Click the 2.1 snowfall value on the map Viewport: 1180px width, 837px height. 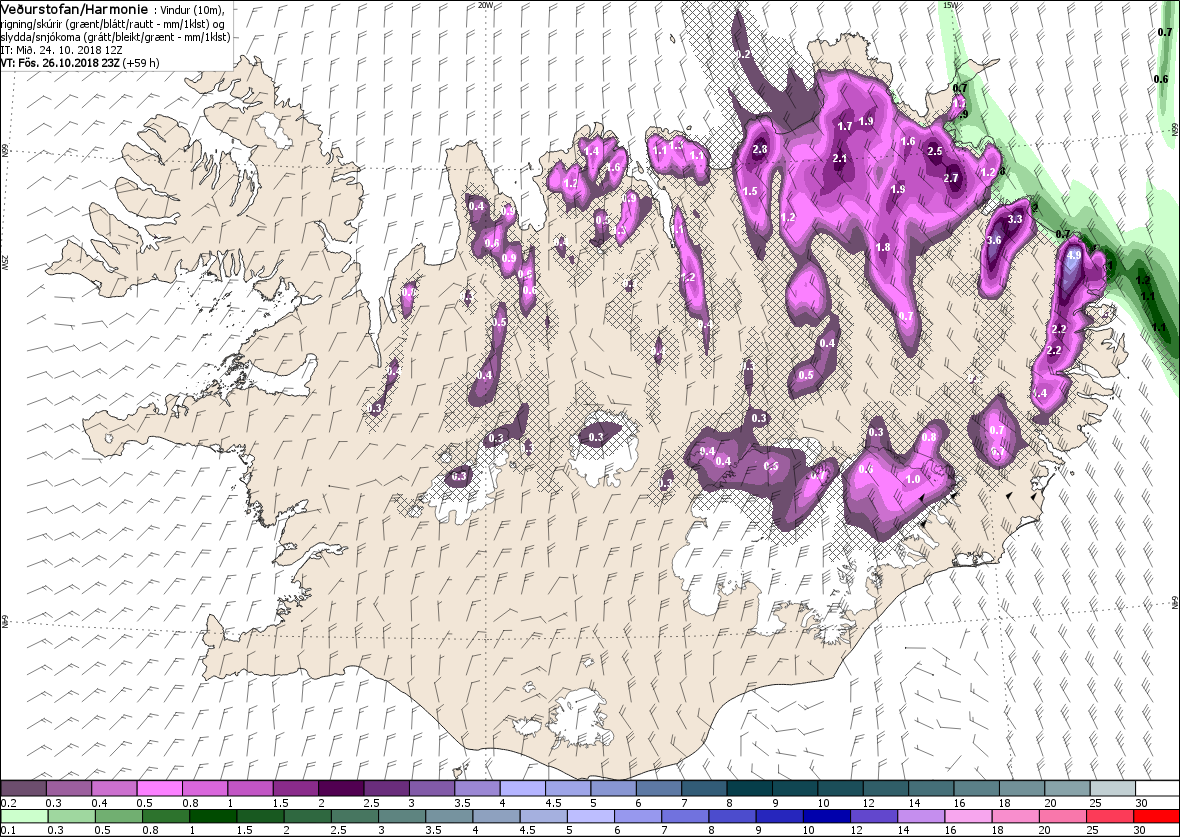tap(840, 158)
